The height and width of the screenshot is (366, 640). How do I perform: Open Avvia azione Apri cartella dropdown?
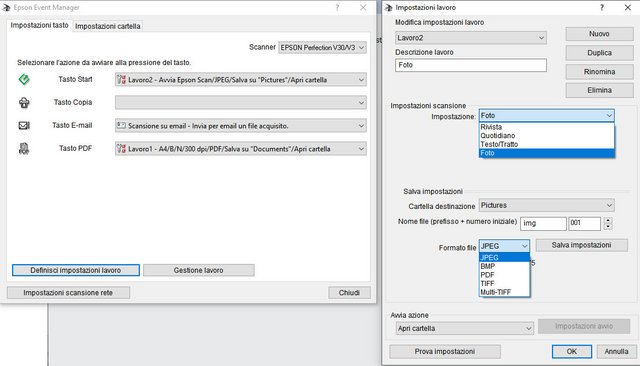click(464, 328)
